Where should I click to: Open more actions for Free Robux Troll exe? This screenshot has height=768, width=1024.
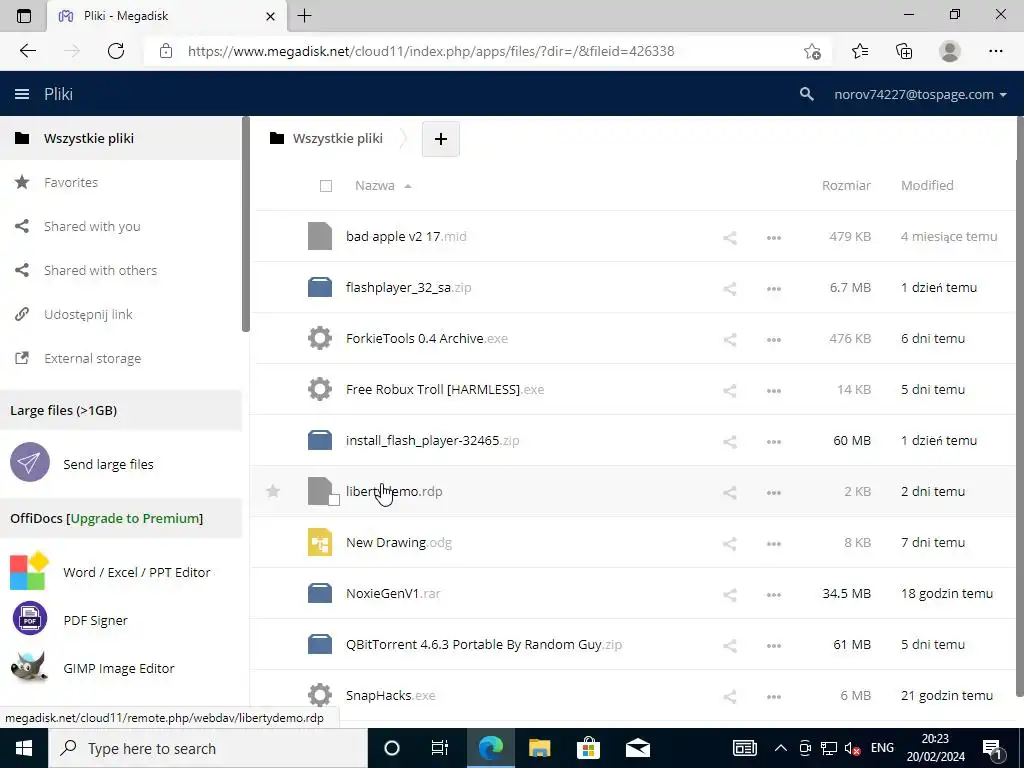(x=774, y=391)
